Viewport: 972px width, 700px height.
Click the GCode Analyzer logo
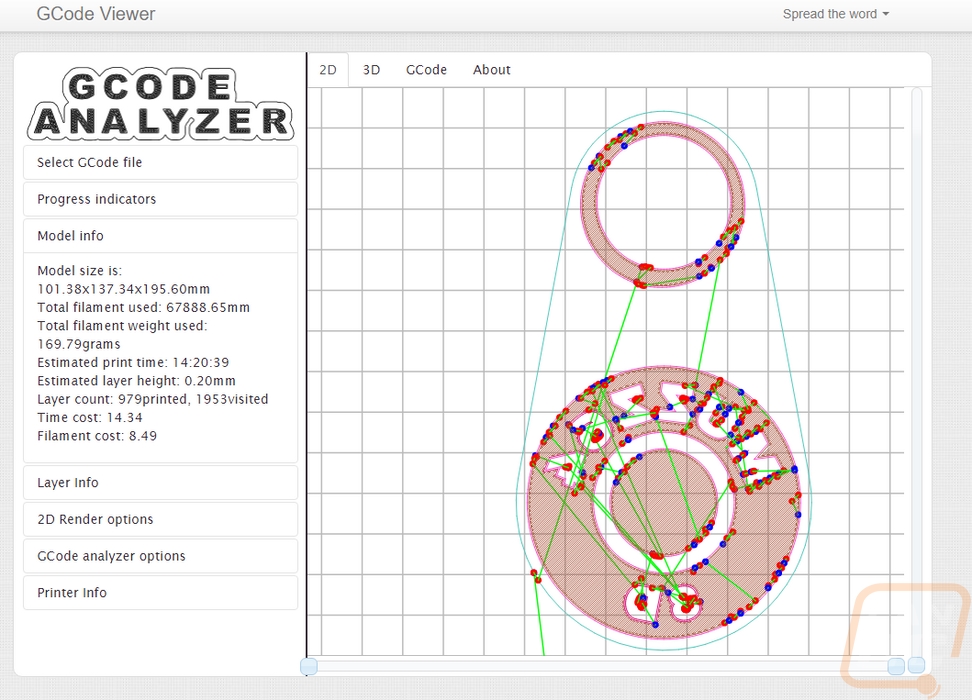pyautogui.click(x=161, y=104)
